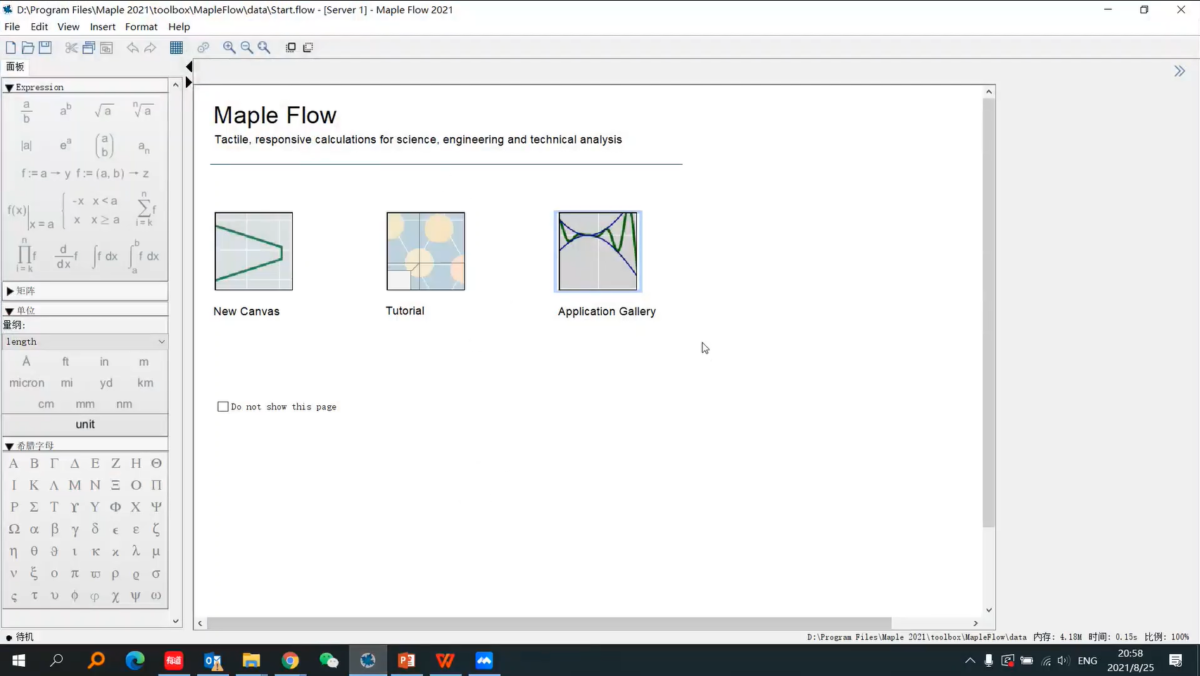Insert the km unit

tap(145, 383)
